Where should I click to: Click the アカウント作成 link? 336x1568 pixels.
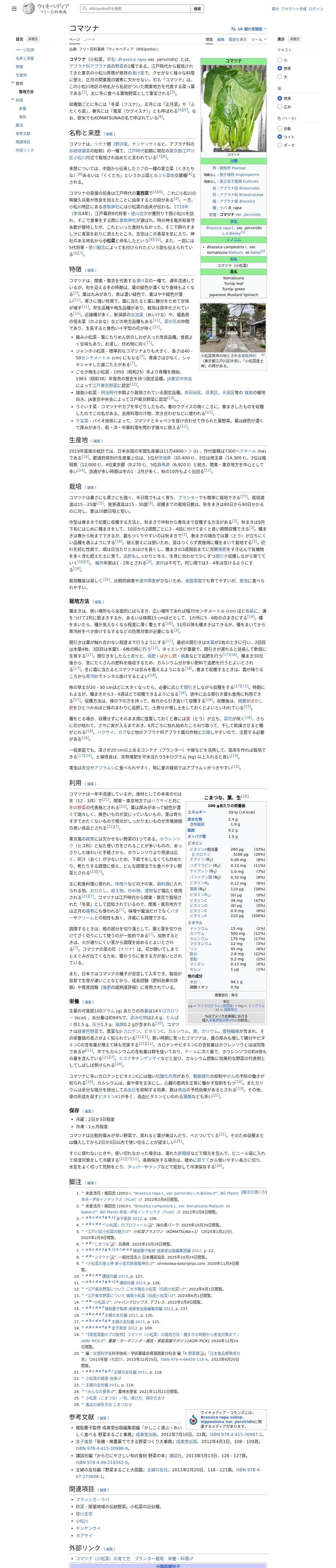tap(293, 9)
